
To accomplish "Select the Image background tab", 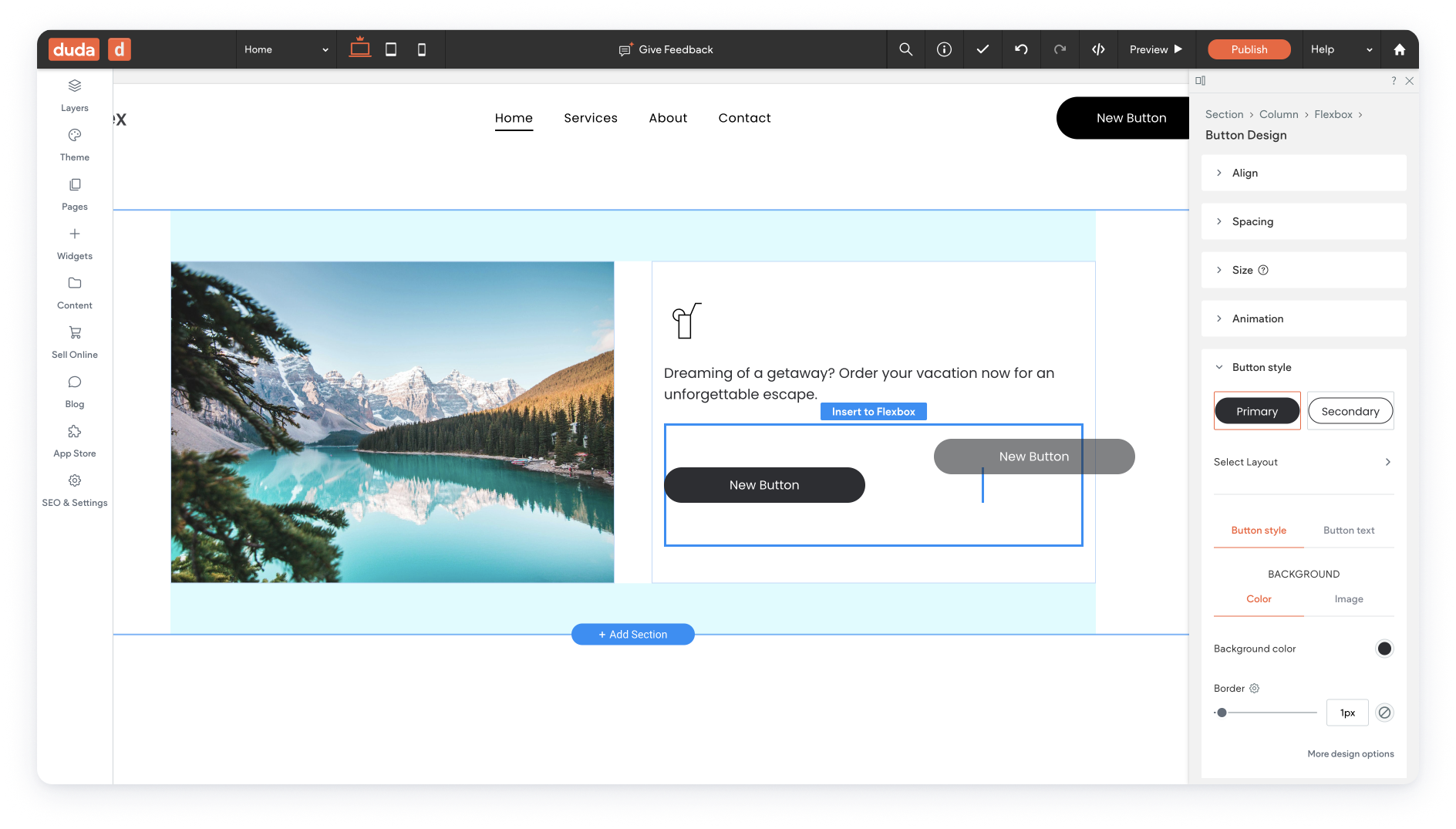I will pos(1349,599).
